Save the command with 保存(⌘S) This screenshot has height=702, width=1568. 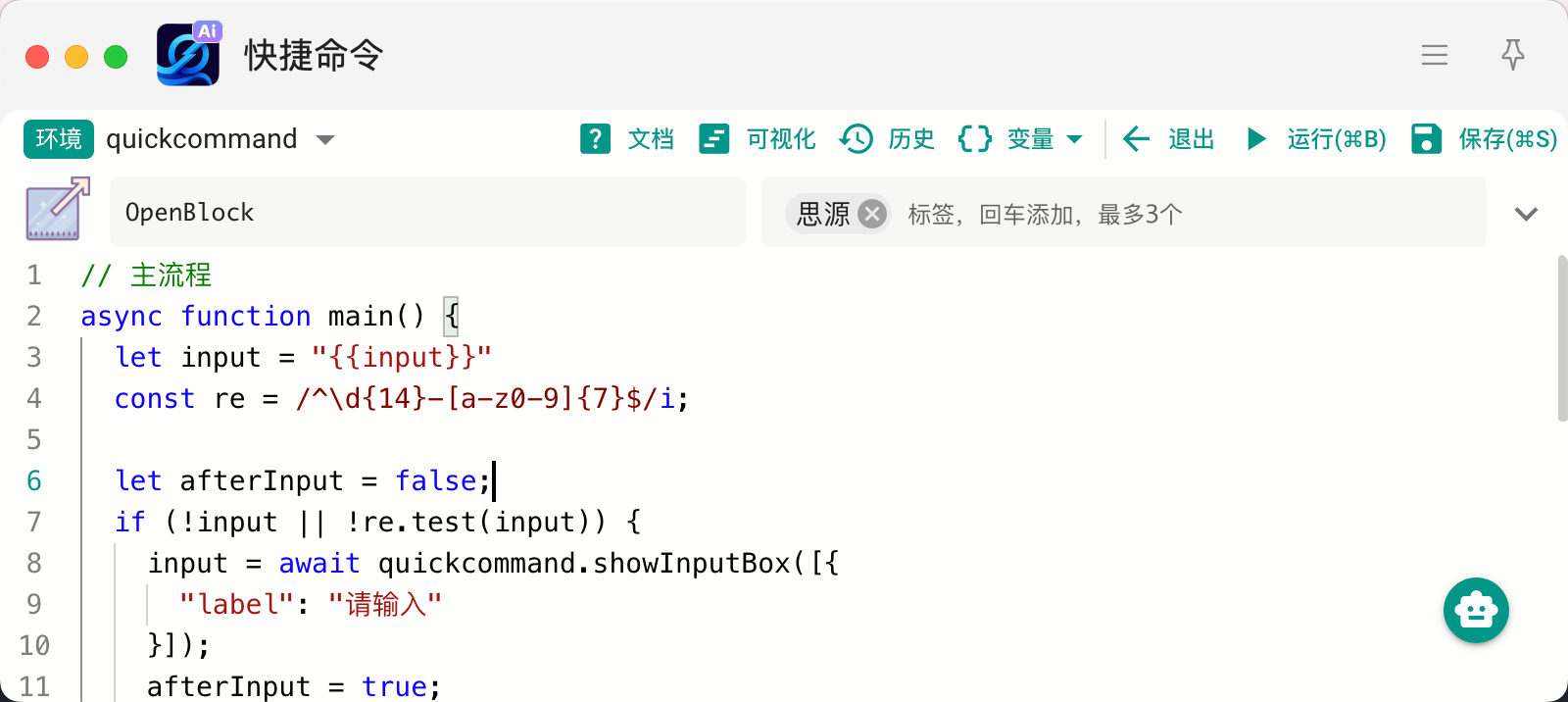point(1507,139)
